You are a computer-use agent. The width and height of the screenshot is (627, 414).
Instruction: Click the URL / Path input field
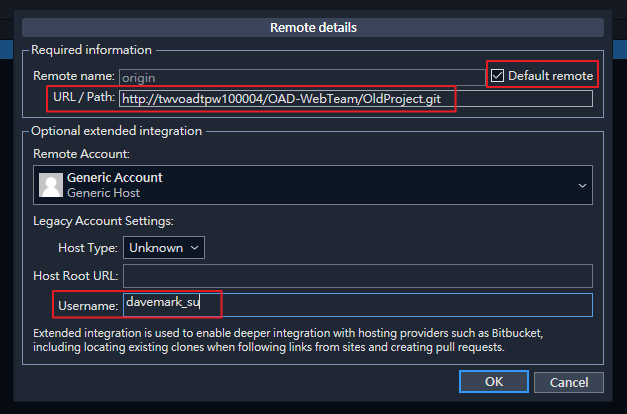click(355, 99)
